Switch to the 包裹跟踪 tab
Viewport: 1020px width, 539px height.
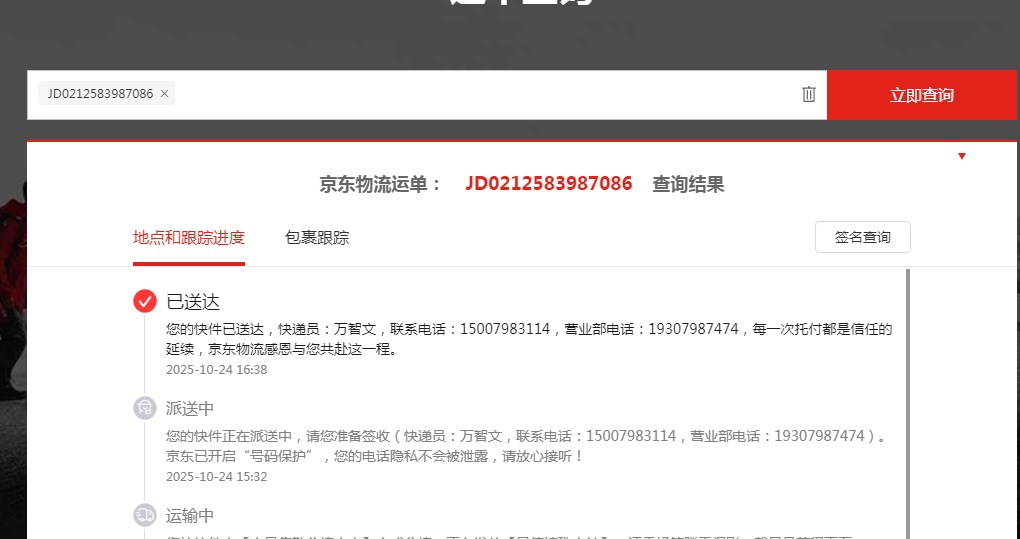(x=317, y=237)
